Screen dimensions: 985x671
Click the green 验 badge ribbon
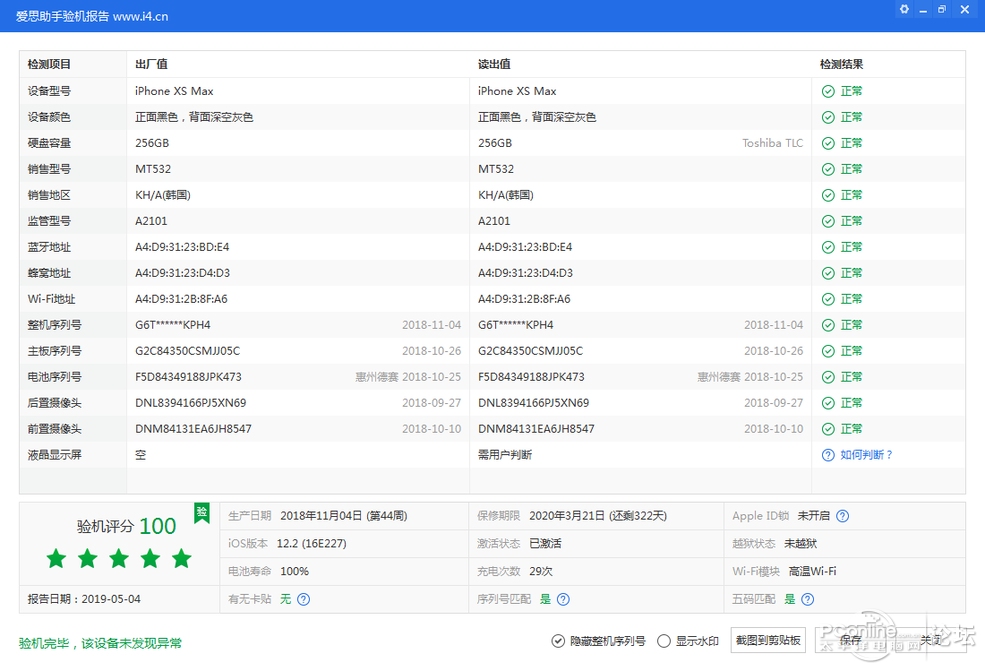[x=202, y=512]
